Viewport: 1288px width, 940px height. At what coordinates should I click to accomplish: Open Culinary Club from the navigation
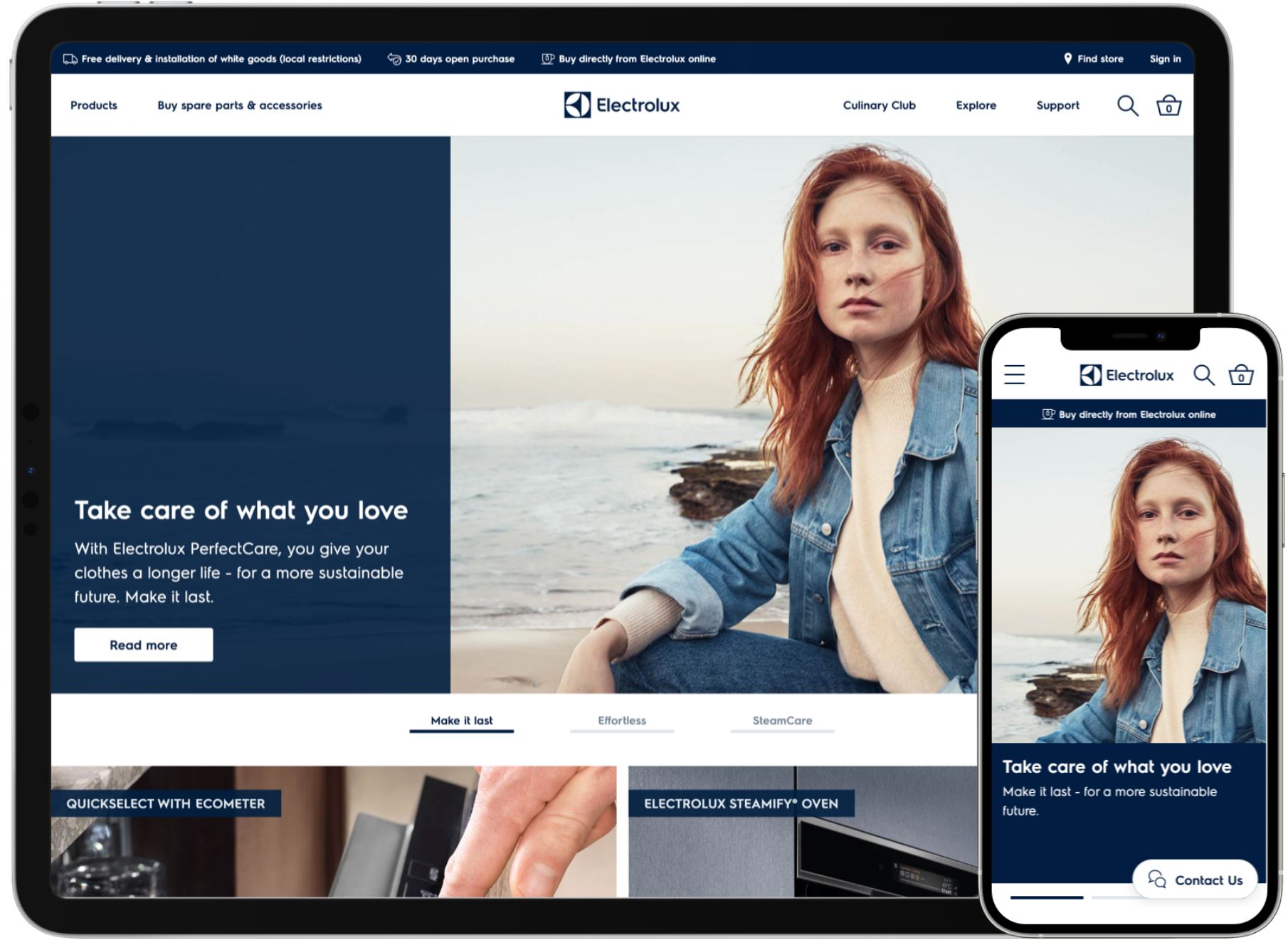(878, 105)
